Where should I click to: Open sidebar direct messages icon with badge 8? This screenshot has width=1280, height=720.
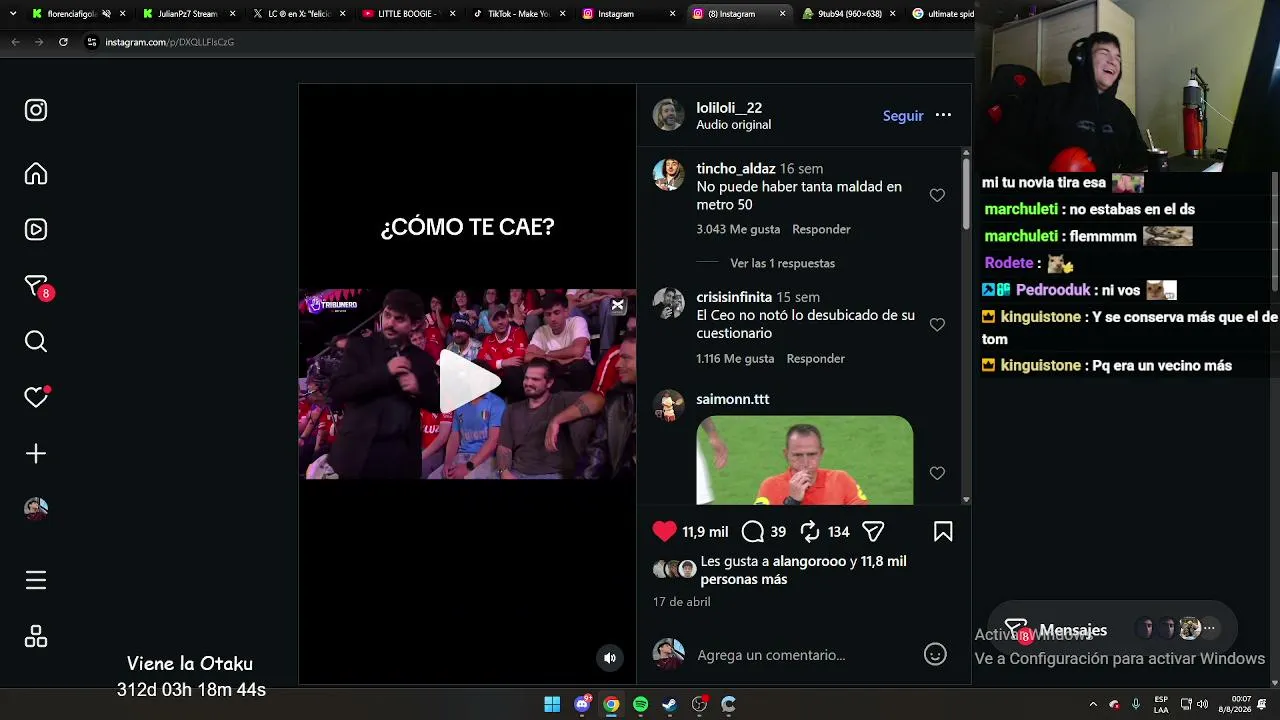pyautogui.click(x=37, y=287)
